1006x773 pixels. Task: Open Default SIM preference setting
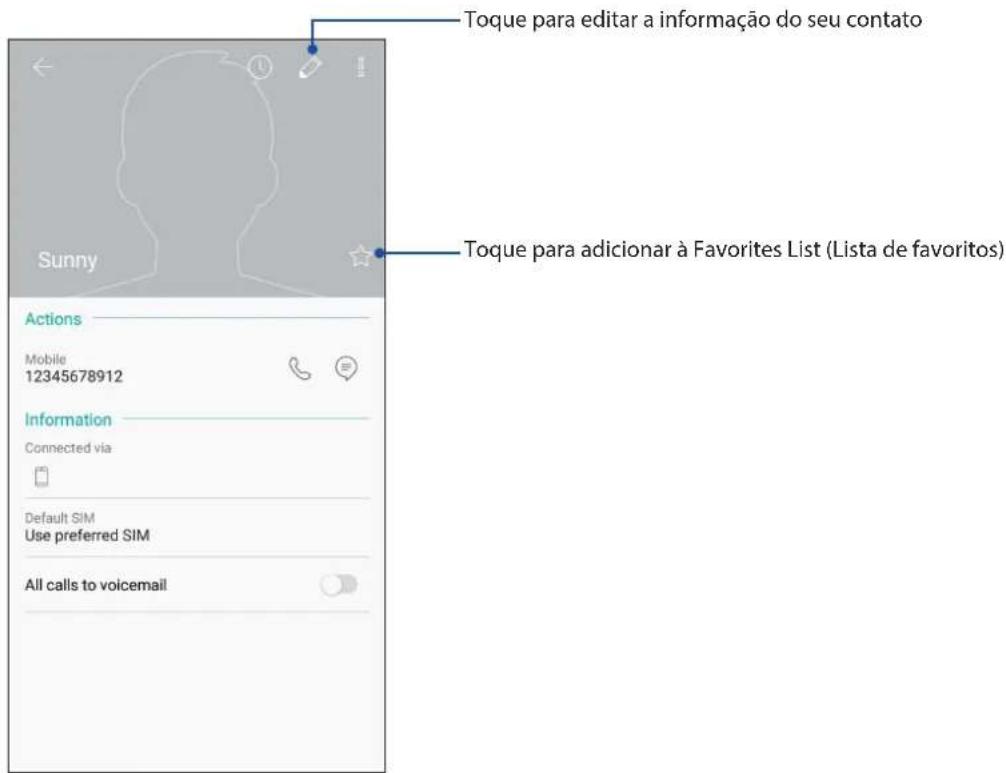tap(197, 527)
